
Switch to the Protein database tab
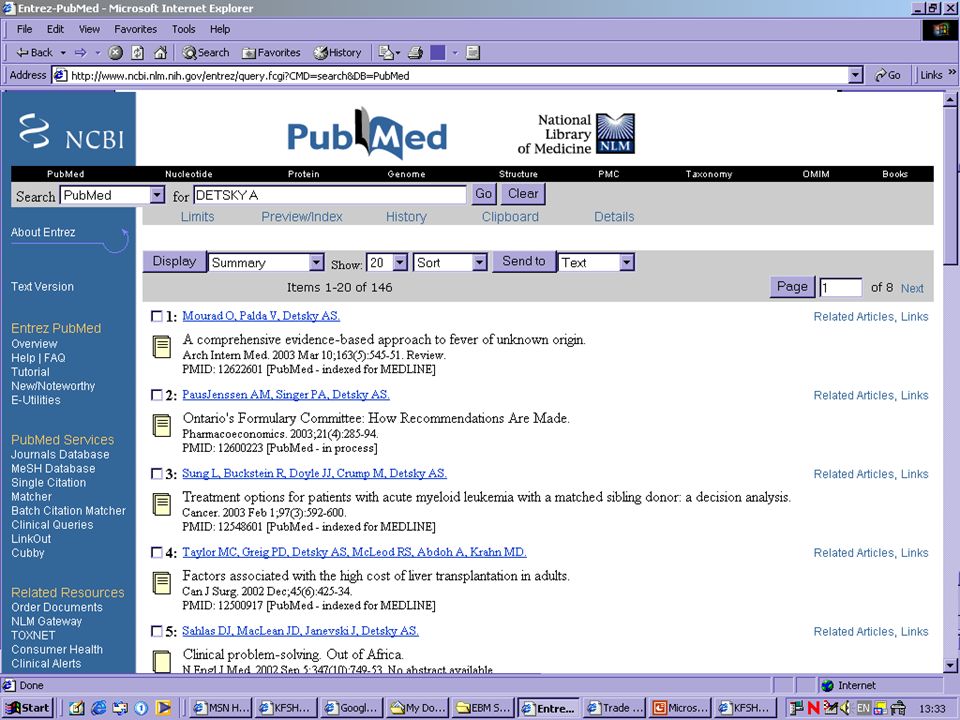304,174
